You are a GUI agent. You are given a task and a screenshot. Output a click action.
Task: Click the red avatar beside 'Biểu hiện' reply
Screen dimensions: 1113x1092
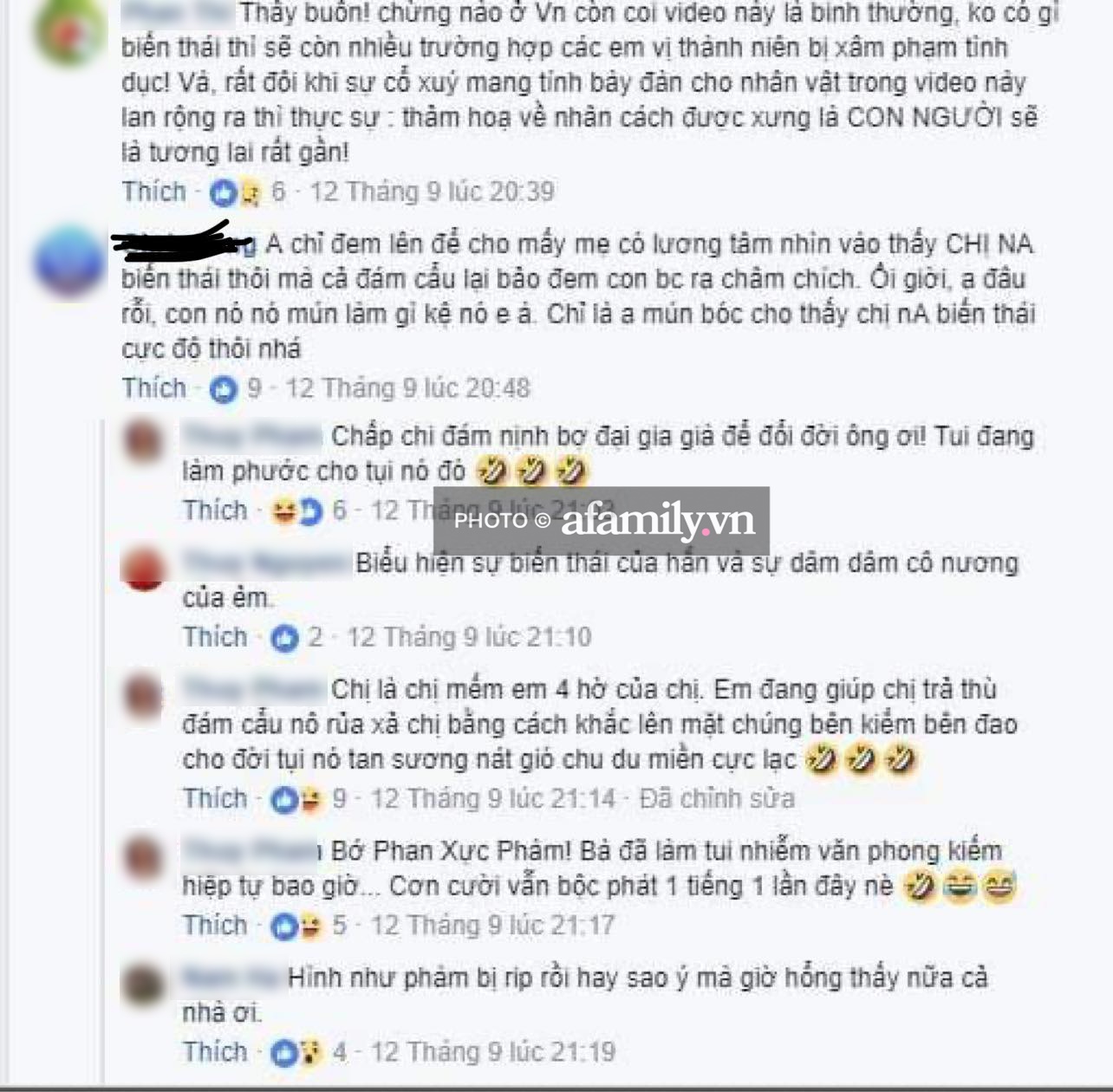pyautogui.click(x=145, y=569)
